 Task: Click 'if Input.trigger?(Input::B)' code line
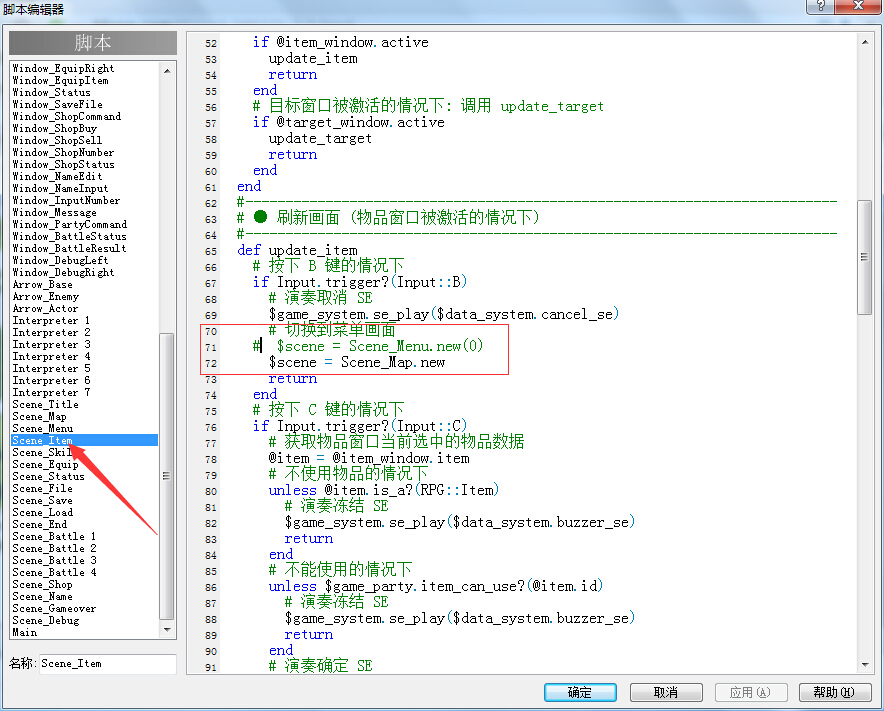pos(360,282)
